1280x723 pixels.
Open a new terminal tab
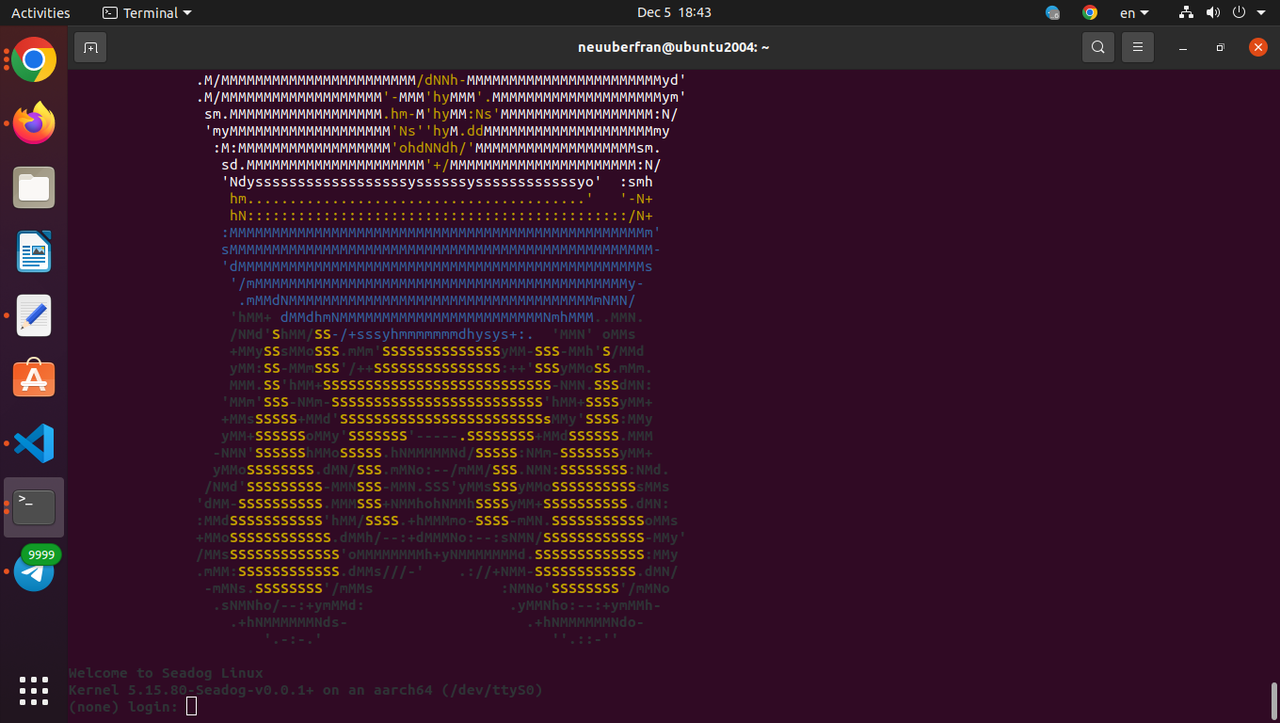tap(90, 47)
